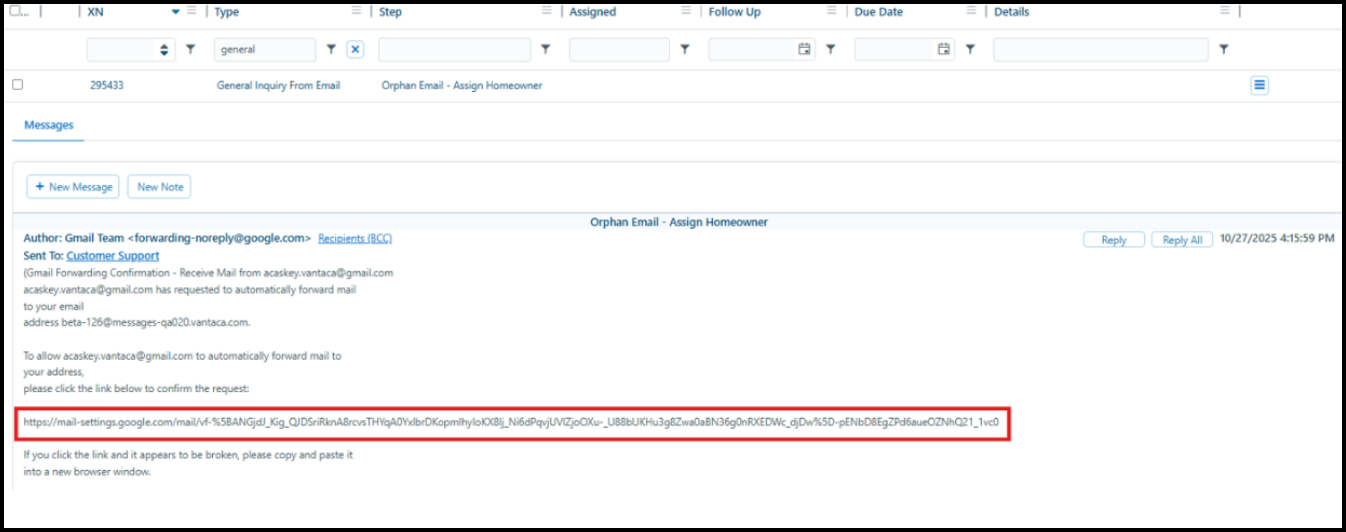Screen dimensions: 1346x532
Task: Click the XN filter funnel icon
Action: 190,49
